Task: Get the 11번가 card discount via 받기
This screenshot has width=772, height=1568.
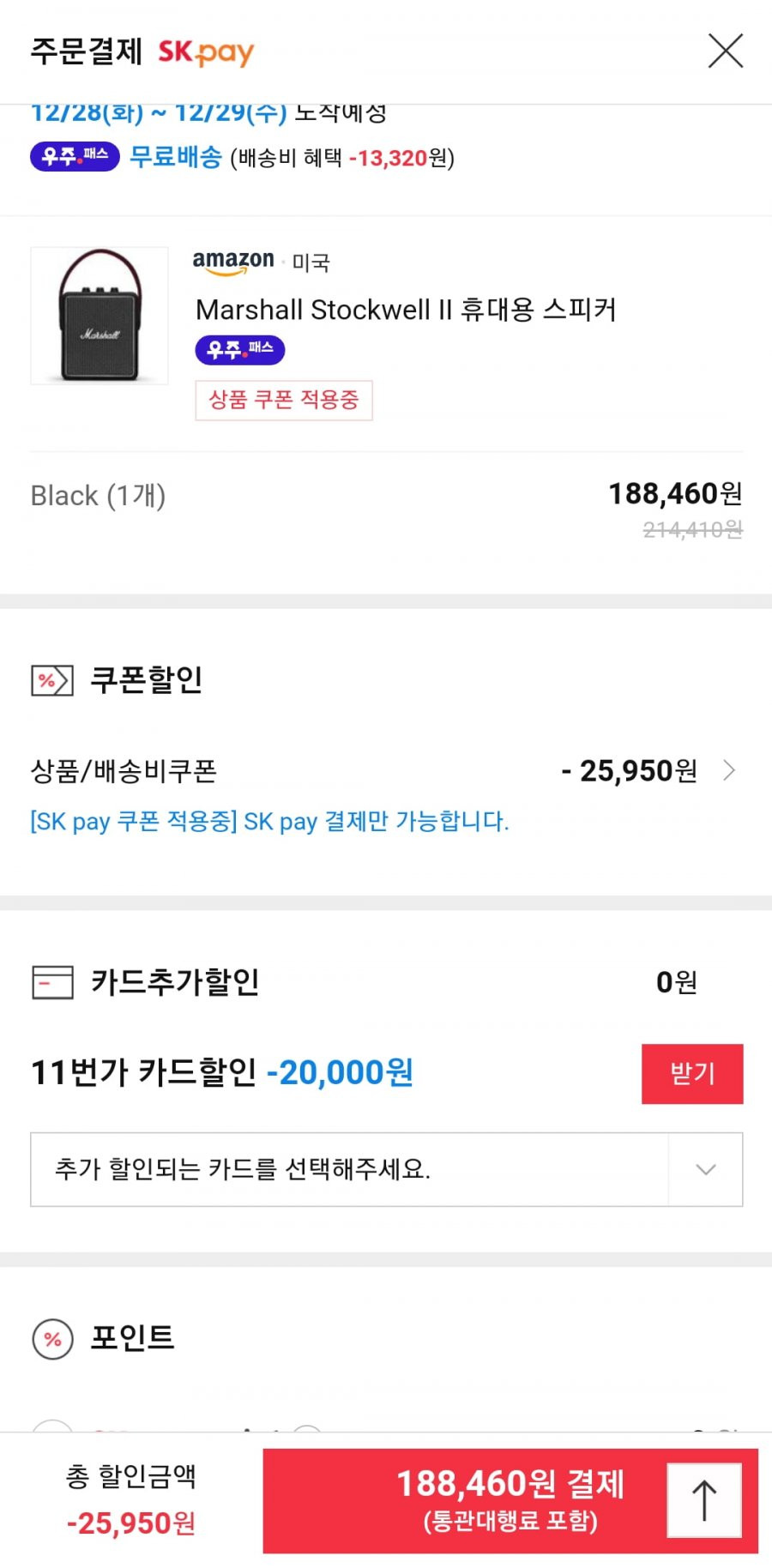Action: coord(692,1073)
